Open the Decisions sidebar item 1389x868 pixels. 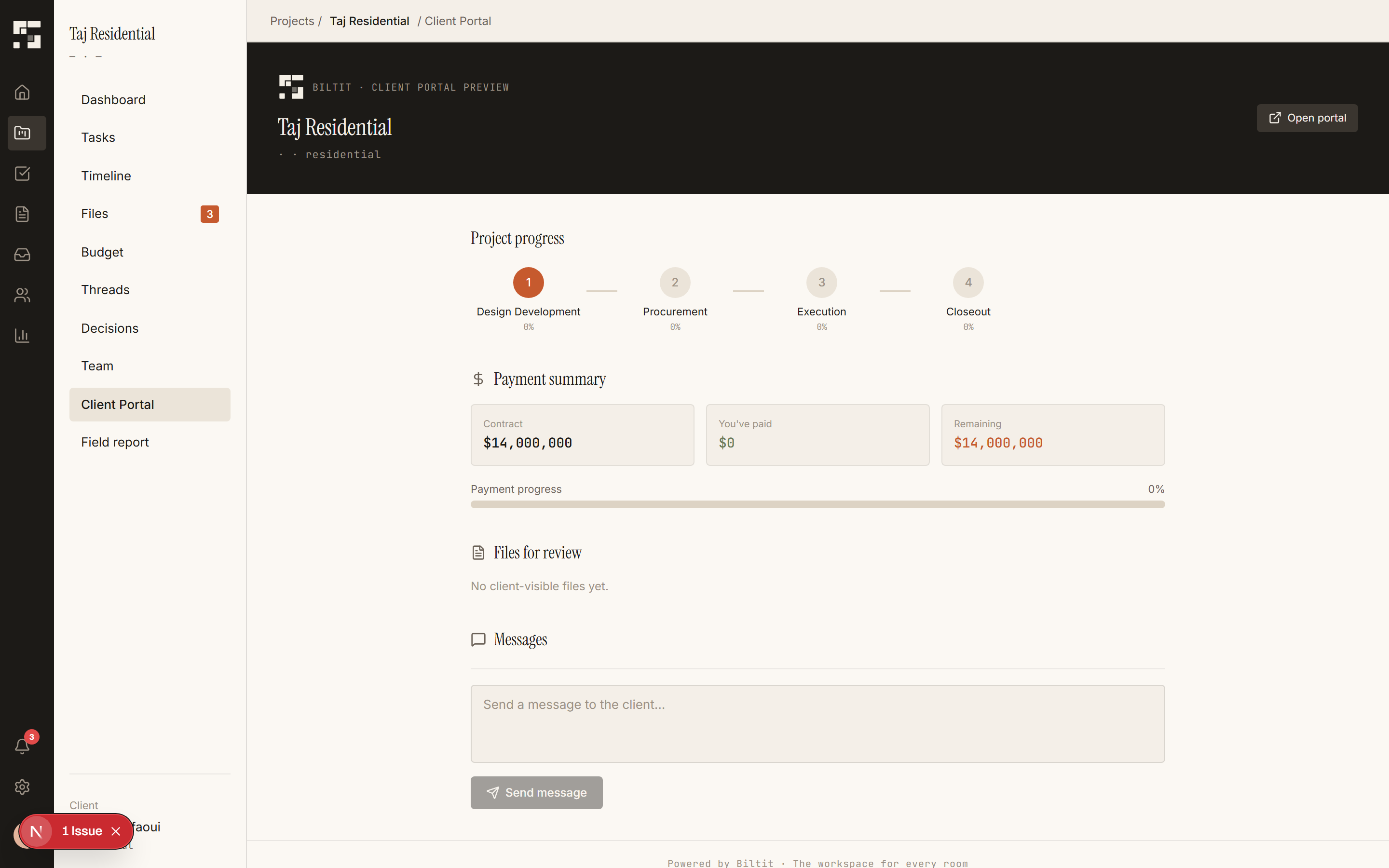[109, 328]
